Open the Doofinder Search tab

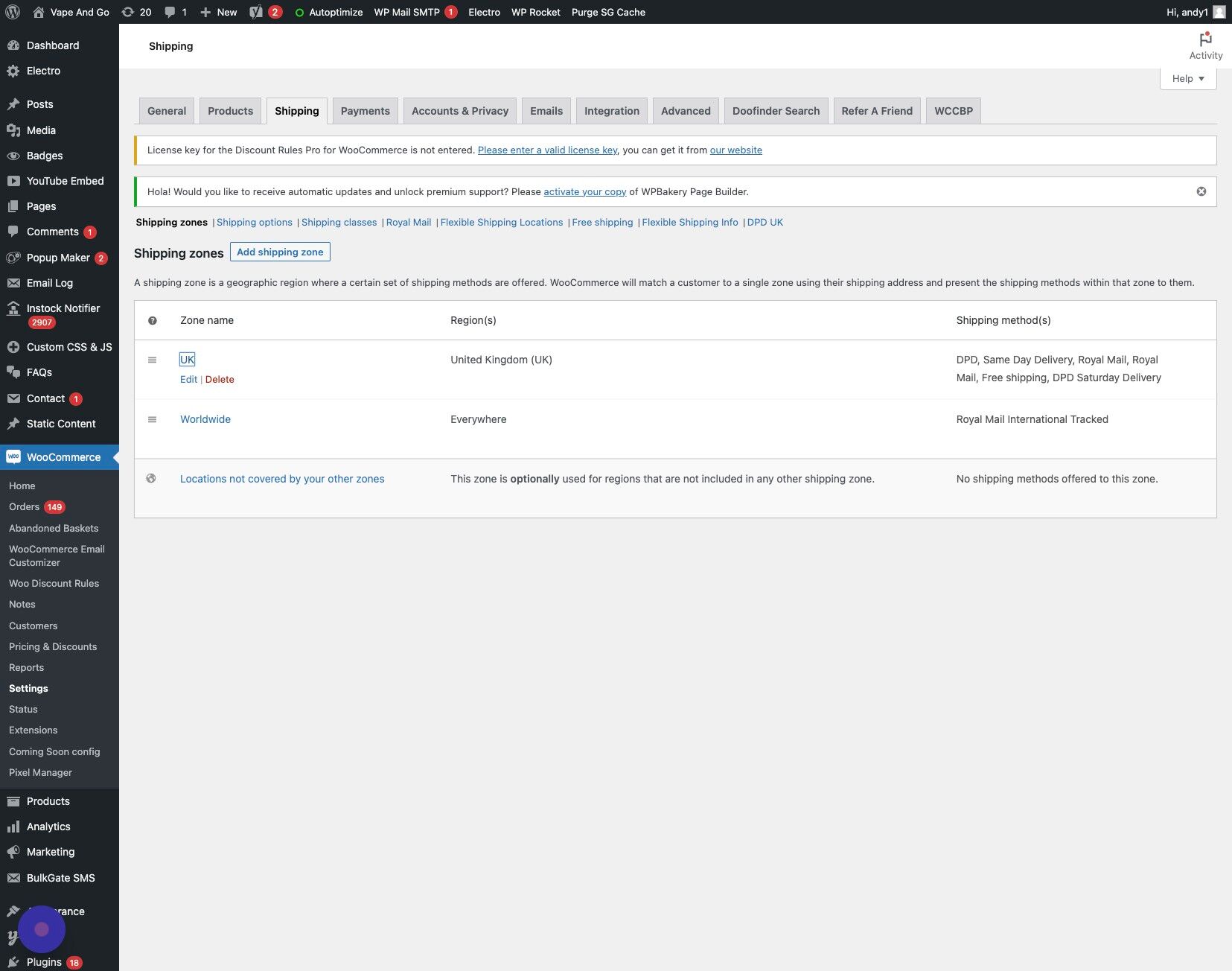(776, 111)
